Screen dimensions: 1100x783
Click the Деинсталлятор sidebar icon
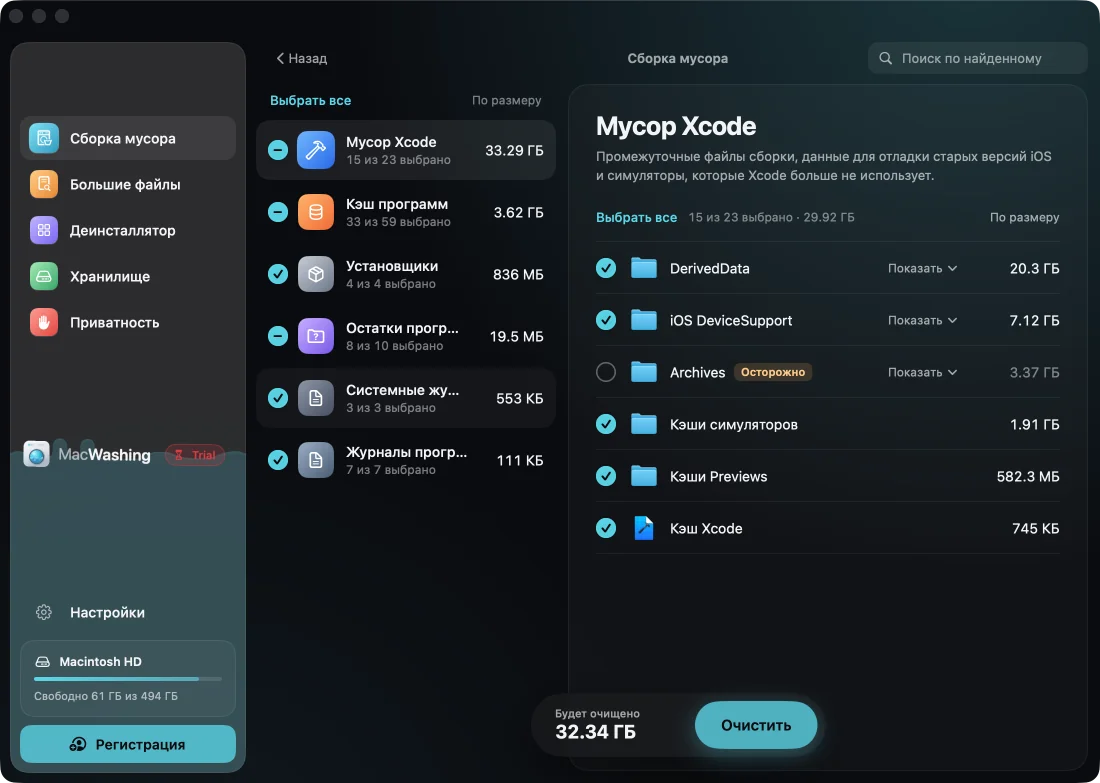point(43,230)
